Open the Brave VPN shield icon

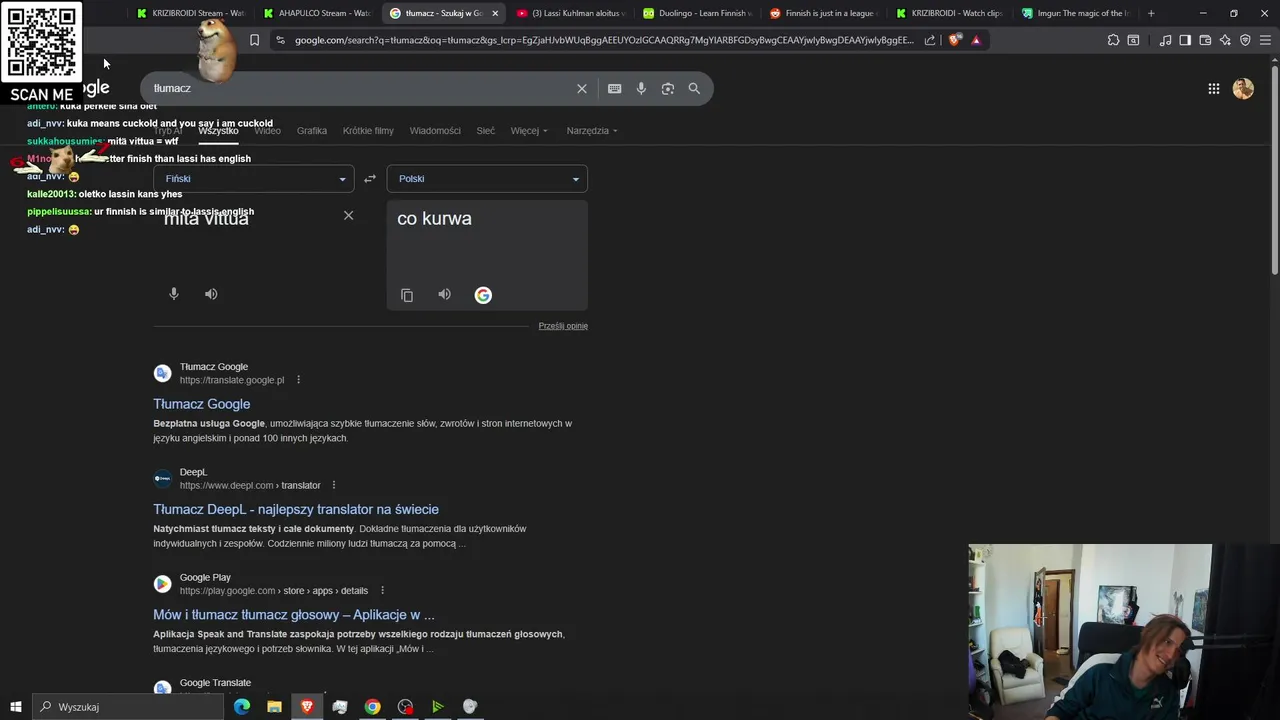coord(1245,40)
